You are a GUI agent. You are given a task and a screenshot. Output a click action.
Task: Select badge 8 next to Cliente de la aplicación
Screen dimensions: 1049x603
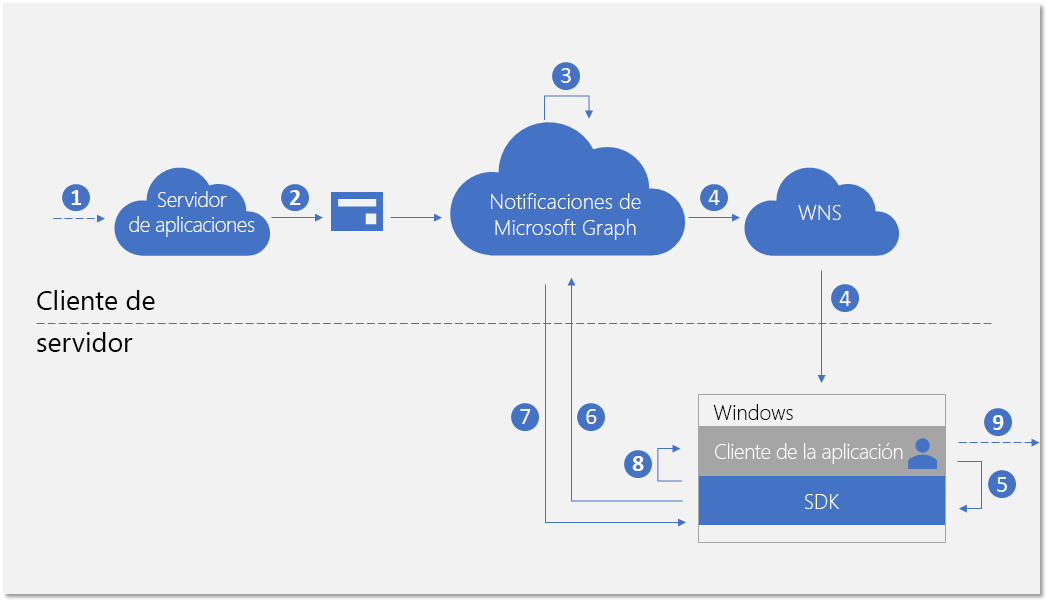tap(636, 463)
